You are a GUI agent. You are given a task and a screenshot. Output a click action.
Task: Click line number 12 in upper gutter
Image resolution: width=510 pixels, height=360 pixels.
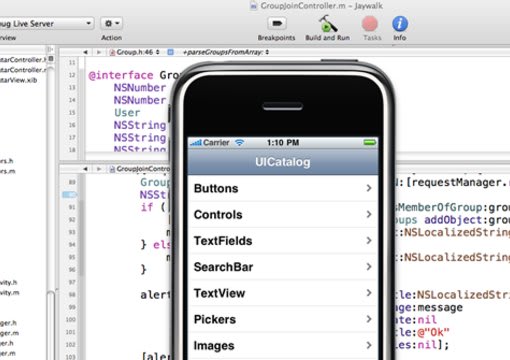(x=72, y=75)
